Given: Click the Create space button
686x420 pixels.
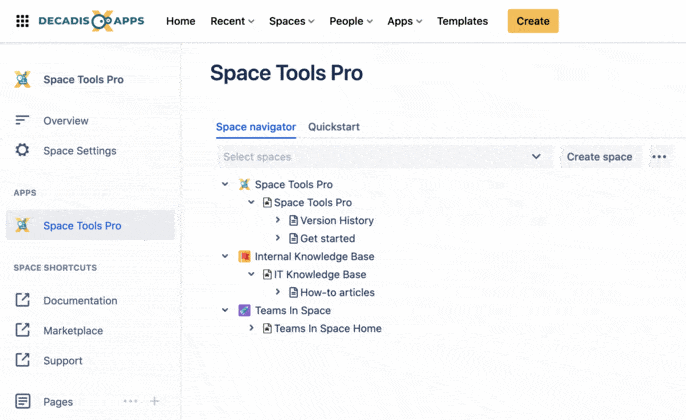Looking at the screenshot, I should 599,157.
